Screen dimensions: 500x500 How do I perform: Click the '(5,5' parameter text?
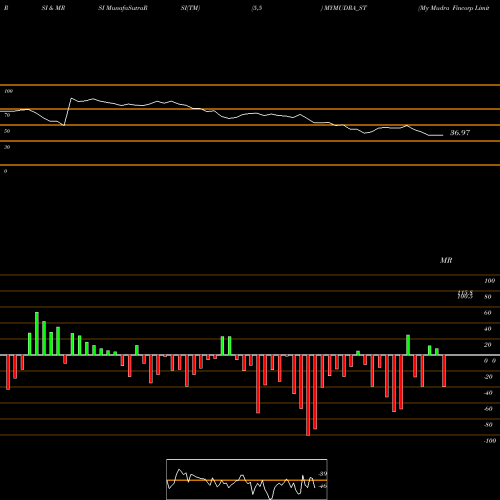pyautogui.click(x=257, y=8)
